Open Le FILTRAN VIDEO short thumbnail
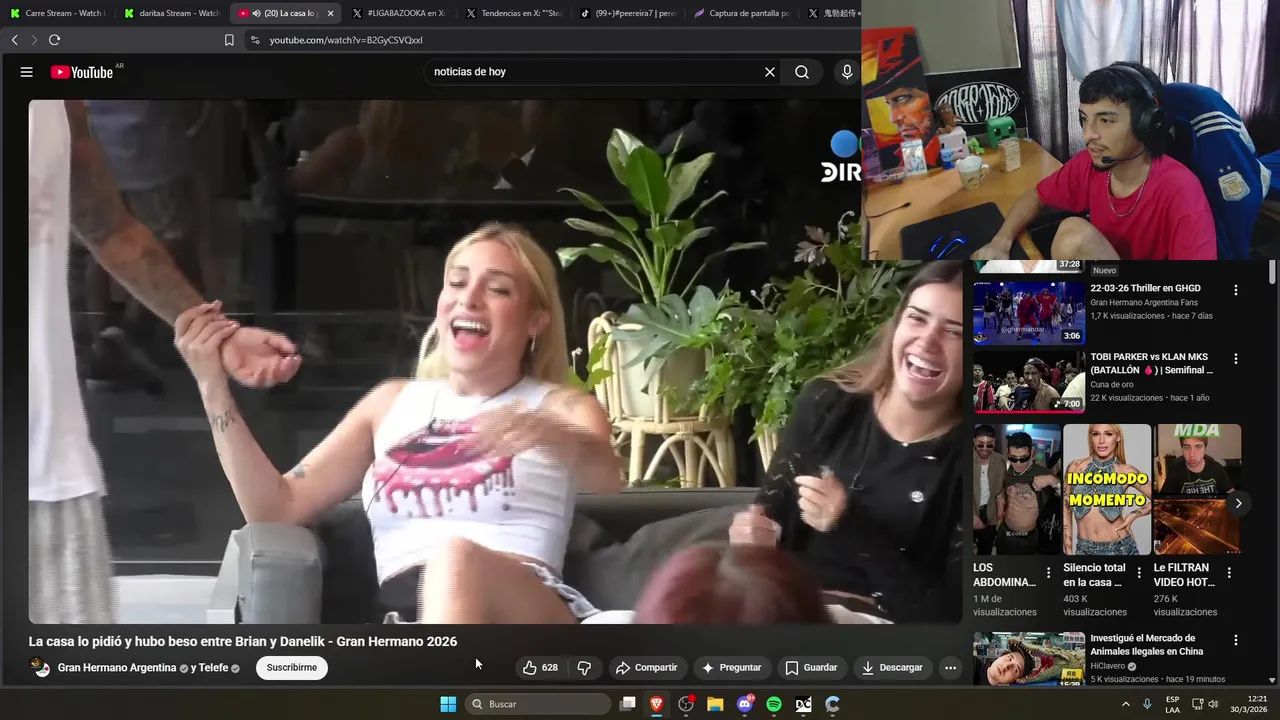 click(1197, 489)
